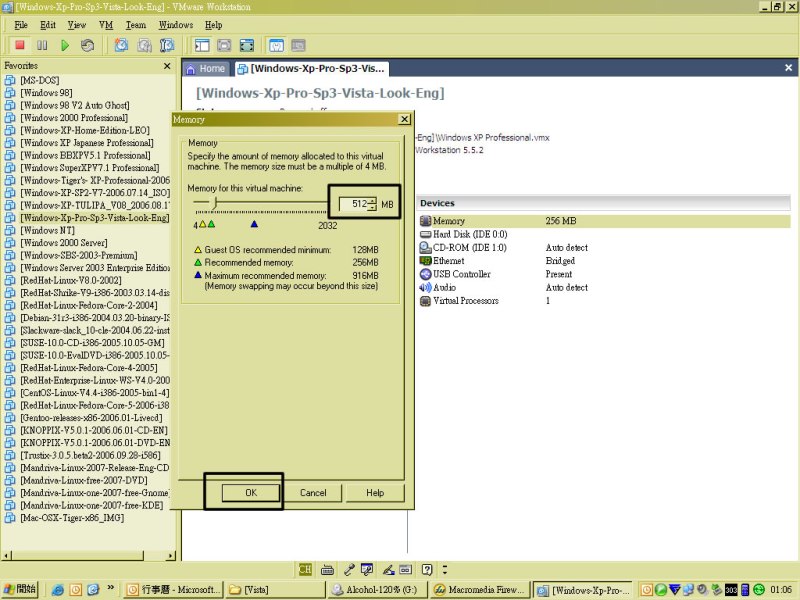800x600 pixels.
Task: Click the yellow guest minimum marker under slider
Action: pyautogui.click(x=203, y=224)
